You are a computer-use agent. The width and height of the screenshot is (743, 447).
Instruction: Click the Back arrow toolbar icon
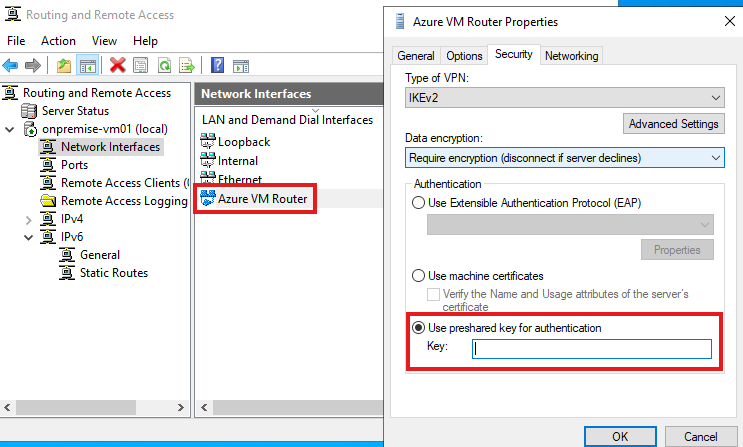[10, 65]
